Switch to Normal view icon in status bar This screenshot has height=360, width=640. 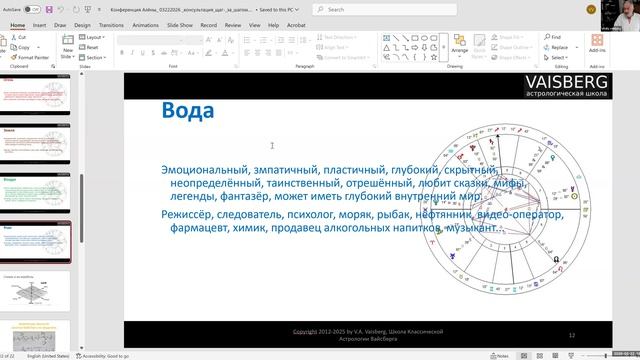tap(524, 356)
